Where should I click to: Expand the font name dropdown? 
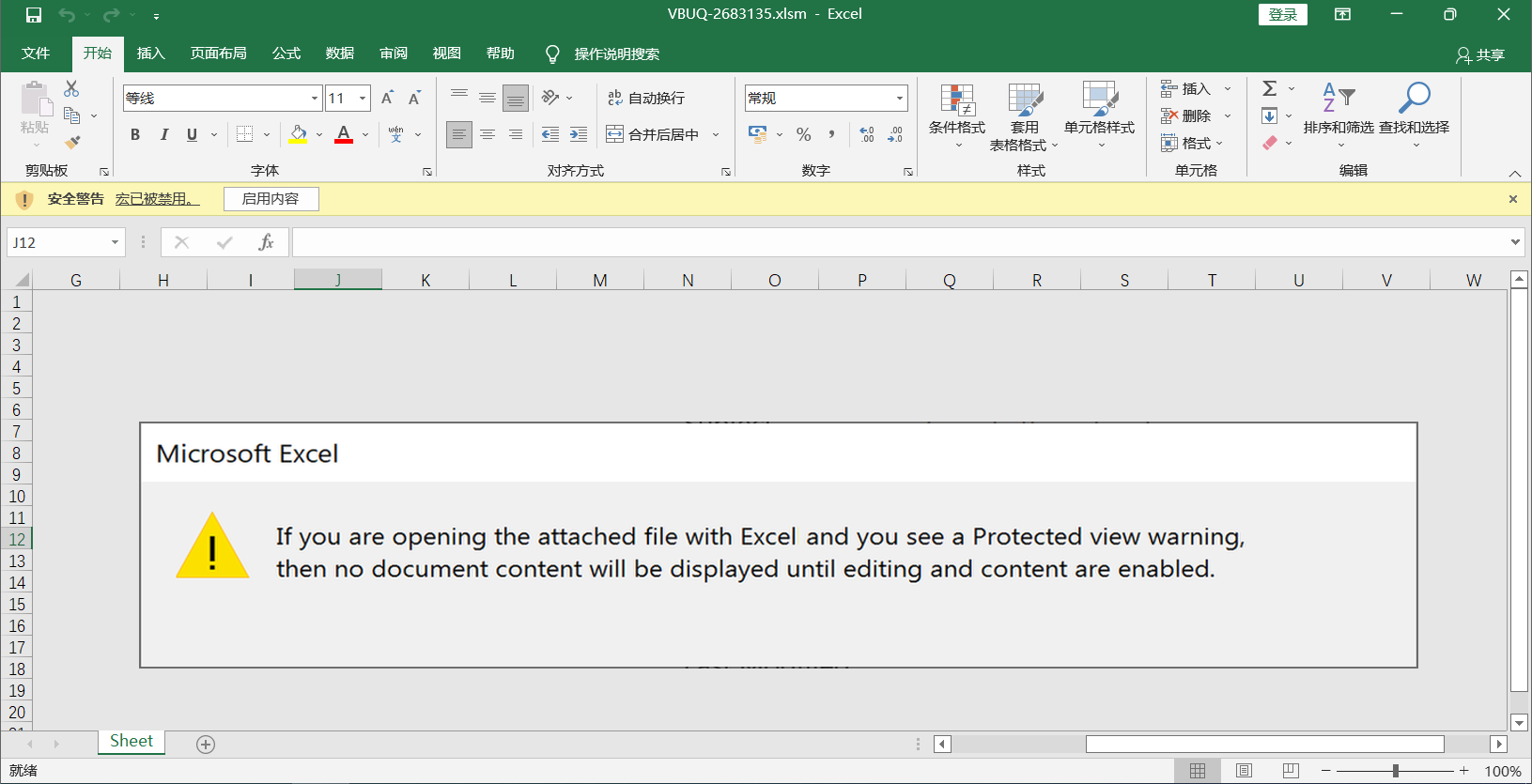(x=315, y=98)
